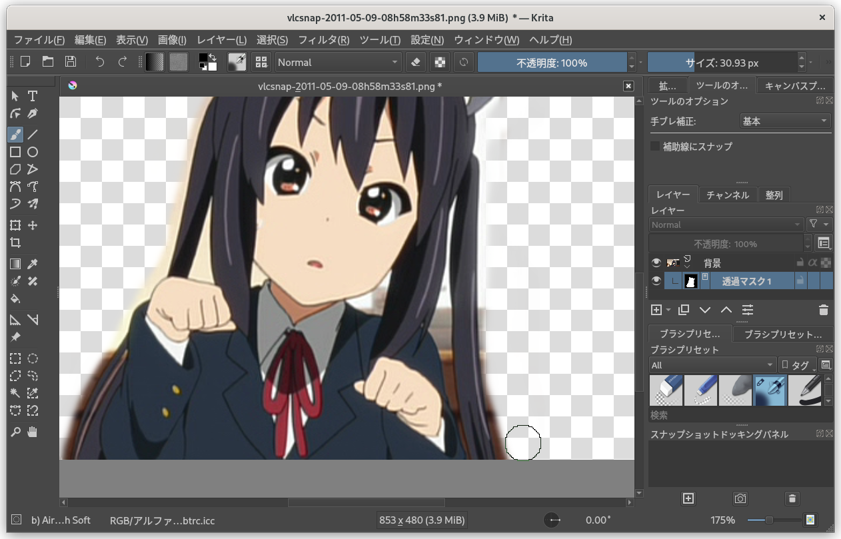Select the Multibrush tool

click(x=33, y=204)
